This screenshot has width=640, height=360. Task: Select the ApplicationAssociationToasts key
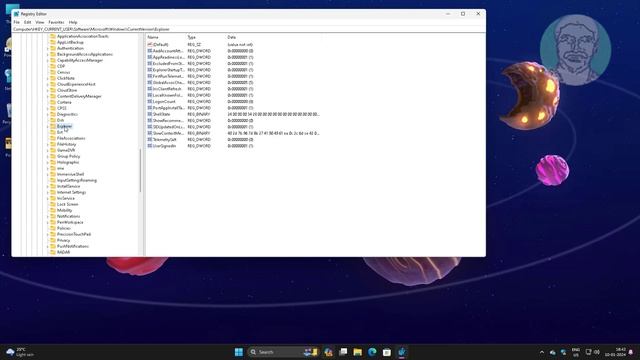coord(83,36)
